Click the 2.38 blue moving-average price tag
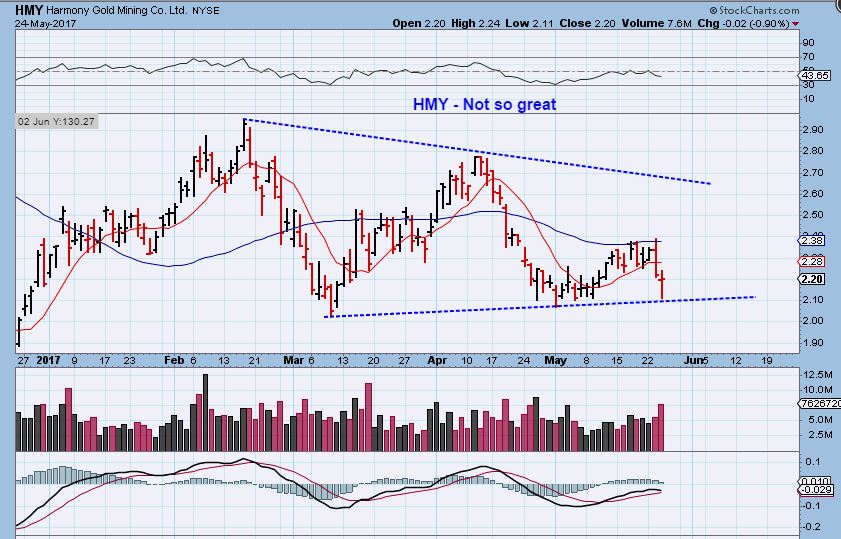Image resolution: width=841 pixels, height=539 pixels. (x=812, y=240)
